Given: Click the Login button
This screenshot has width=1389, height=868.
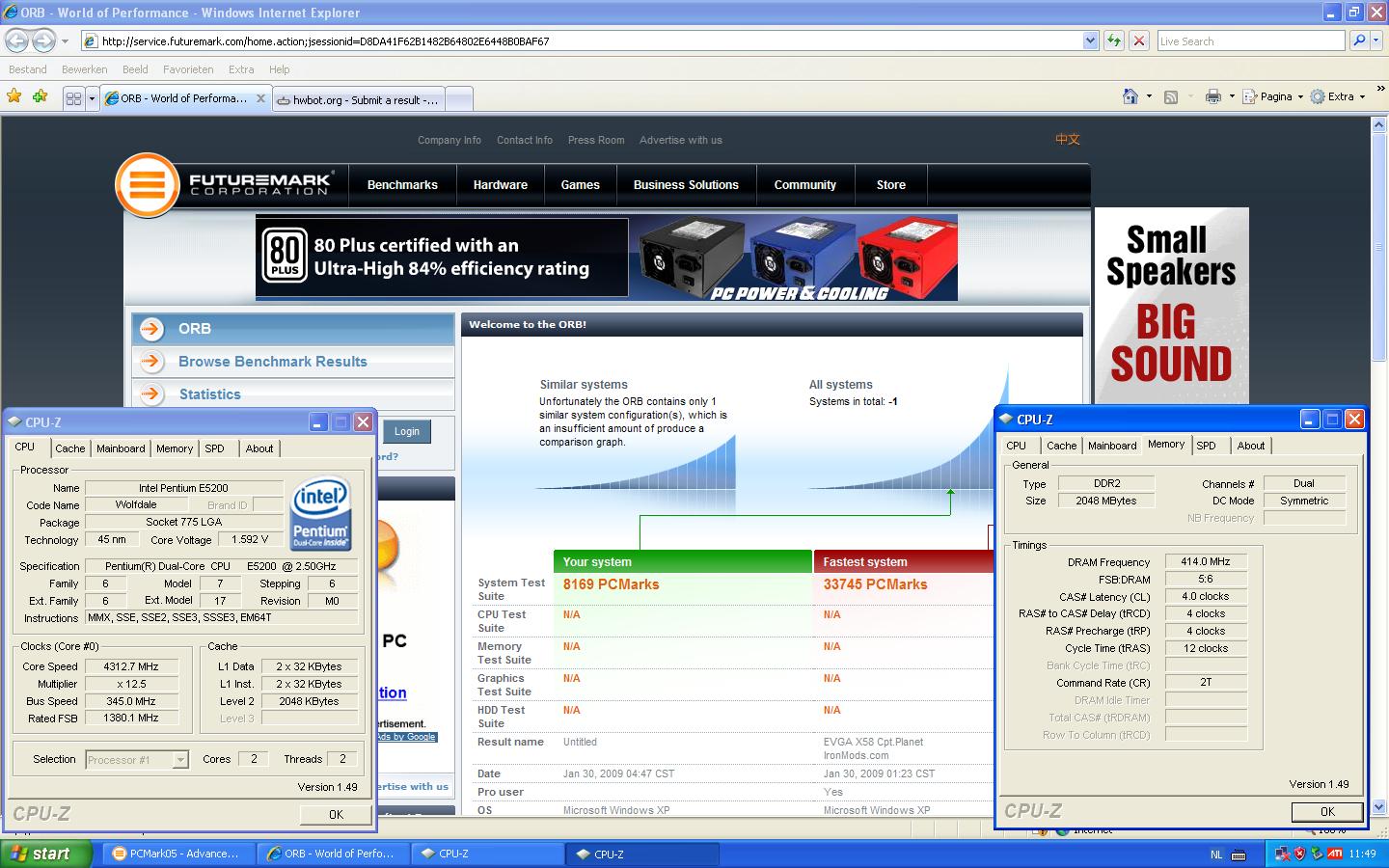Looking at the screenshot, I should [x=407, y=431].
